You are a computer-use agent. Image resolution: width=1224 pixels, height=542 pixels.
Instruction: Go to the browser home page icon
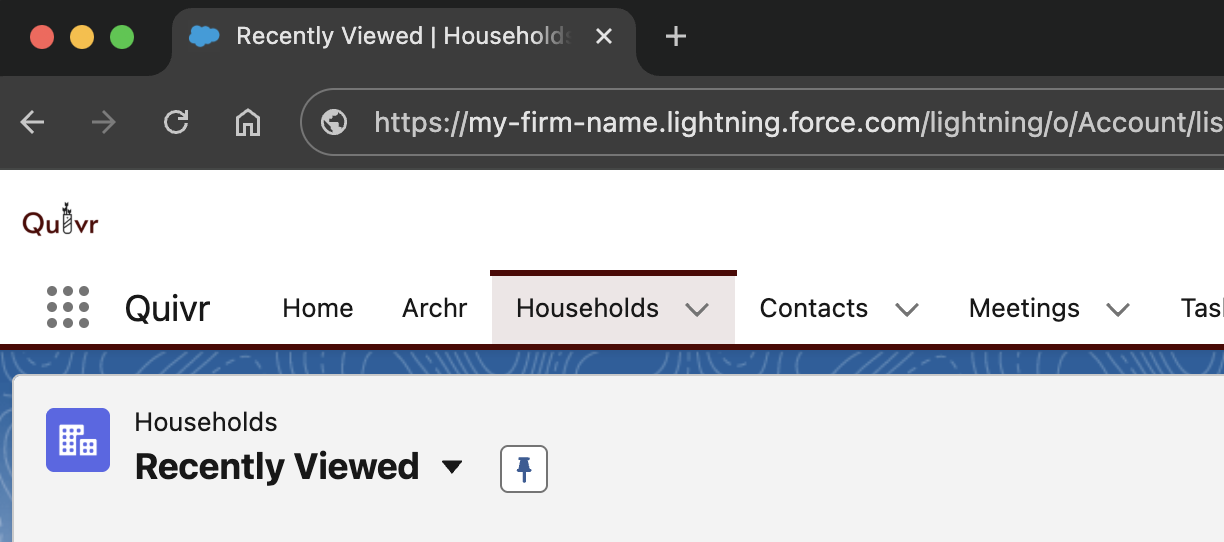click(247, 123)
